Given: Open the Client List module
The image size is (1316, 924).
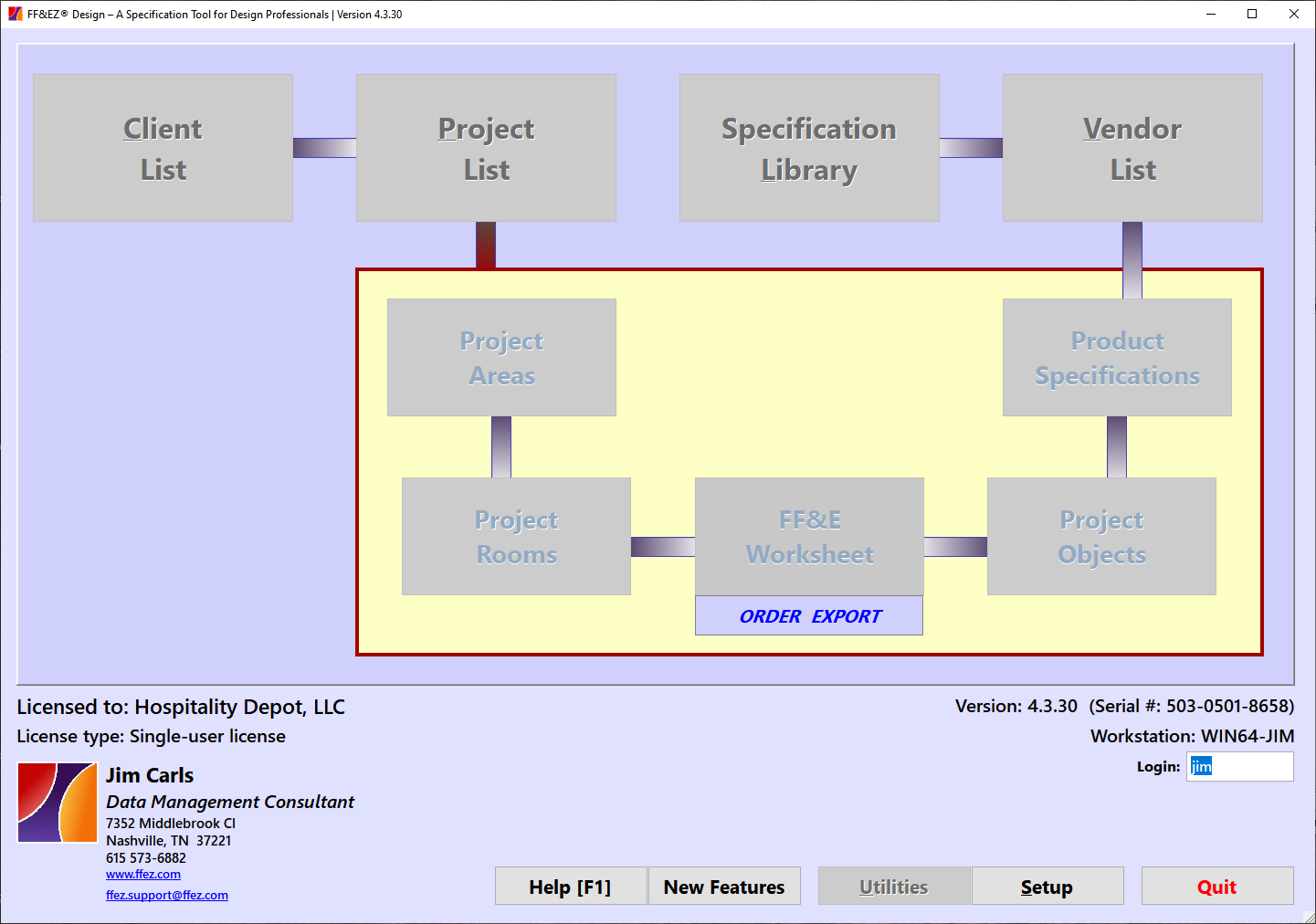Looking at the screenshot, I should coord(163,148).
